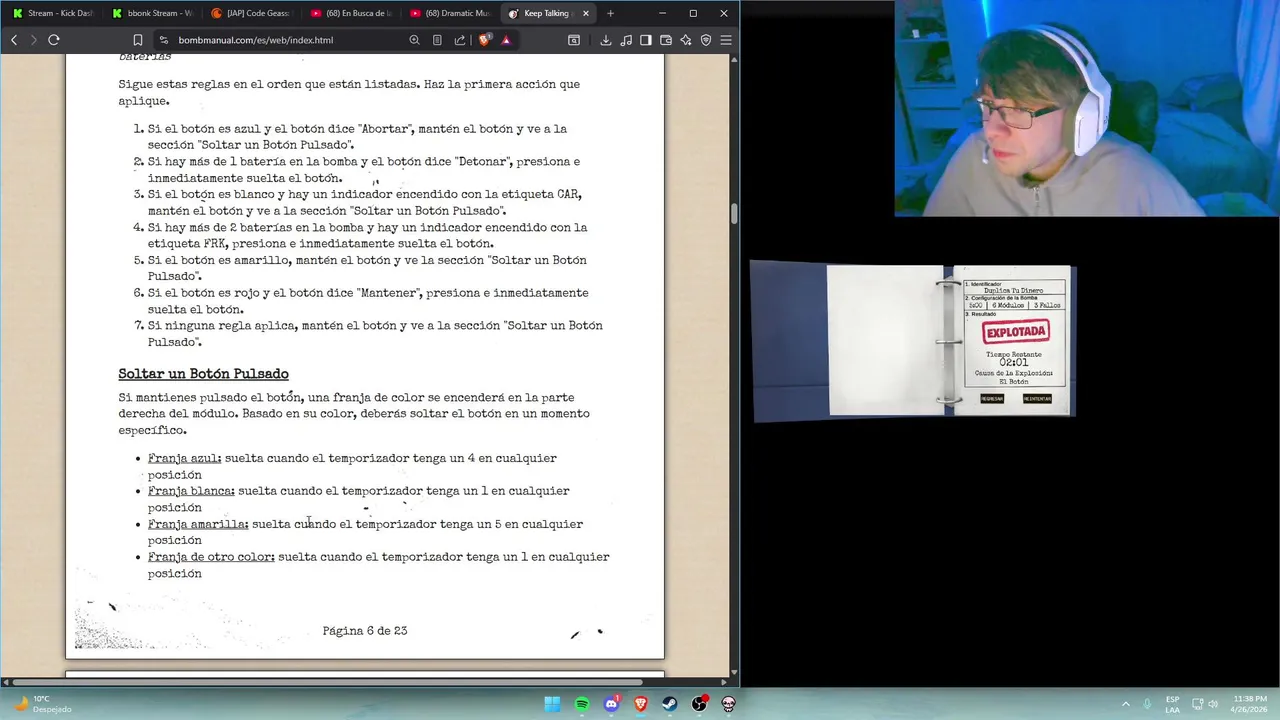Open the Brave VPN shield icon
The height and width of the screenshot is (720, 1280).
coord(706,40)
